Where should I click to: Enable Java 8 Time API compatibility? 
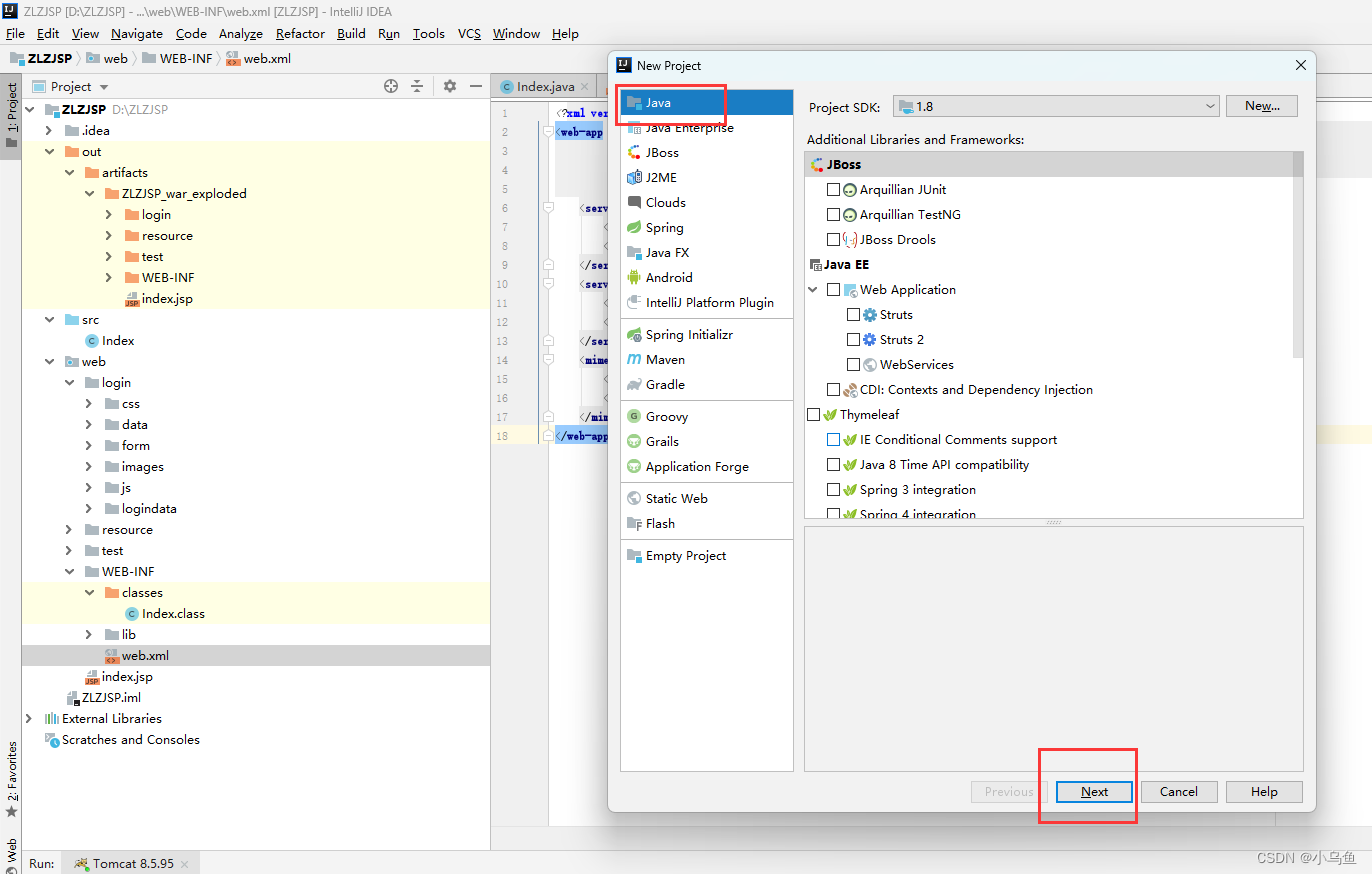(x=833, y=465)
